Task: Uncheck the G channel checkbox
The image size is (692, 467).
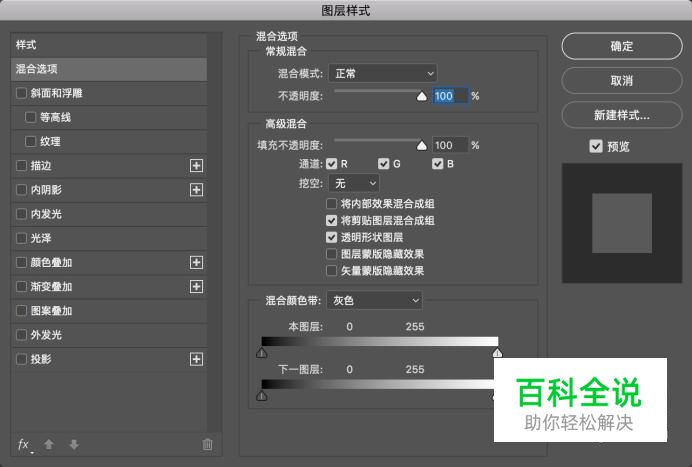Action: 384,164
